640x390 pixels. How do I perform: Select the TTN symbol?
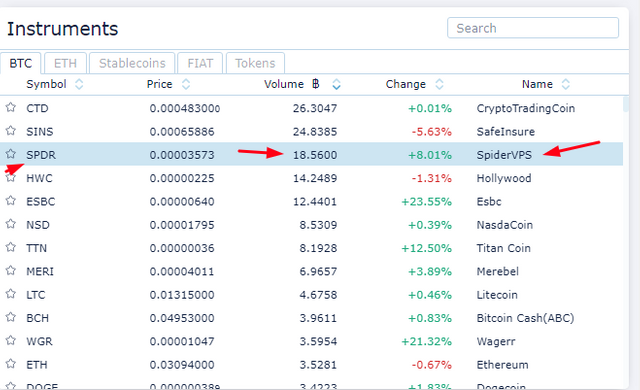pos(36,248)
